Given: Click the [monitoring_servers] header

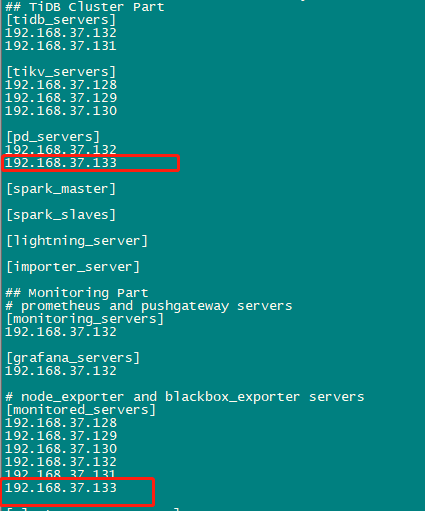Looking at the screenshot, I should 85,319.
